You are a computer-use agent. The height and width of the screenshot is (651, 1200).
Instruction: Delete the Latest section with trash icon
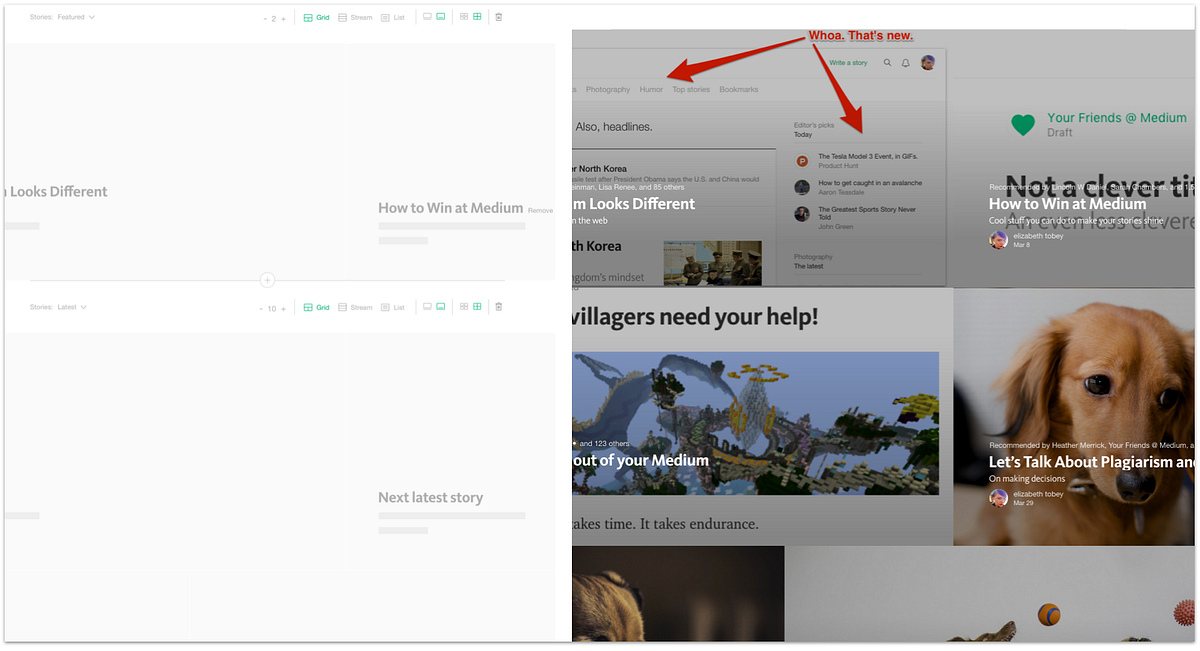[499, 306]
